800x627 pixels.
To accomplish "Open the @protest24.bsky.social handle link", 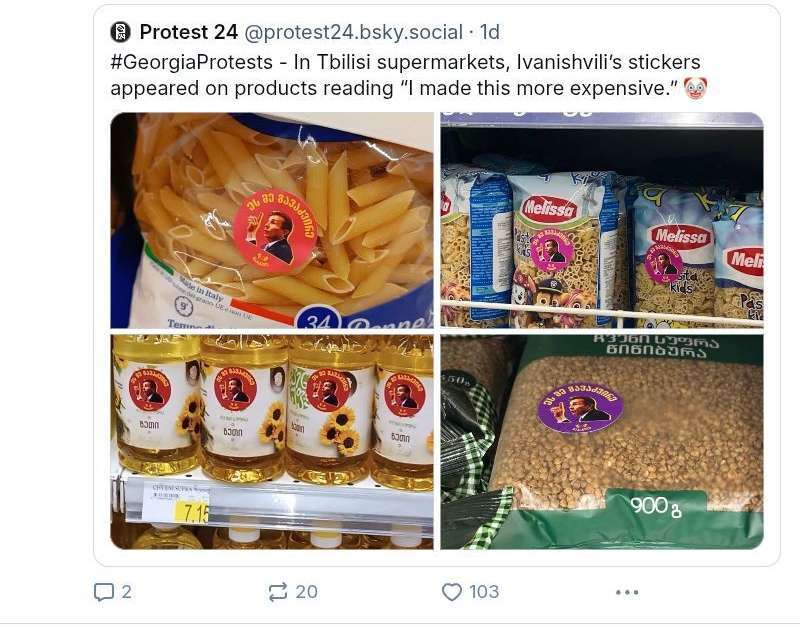I will point(354,32).
